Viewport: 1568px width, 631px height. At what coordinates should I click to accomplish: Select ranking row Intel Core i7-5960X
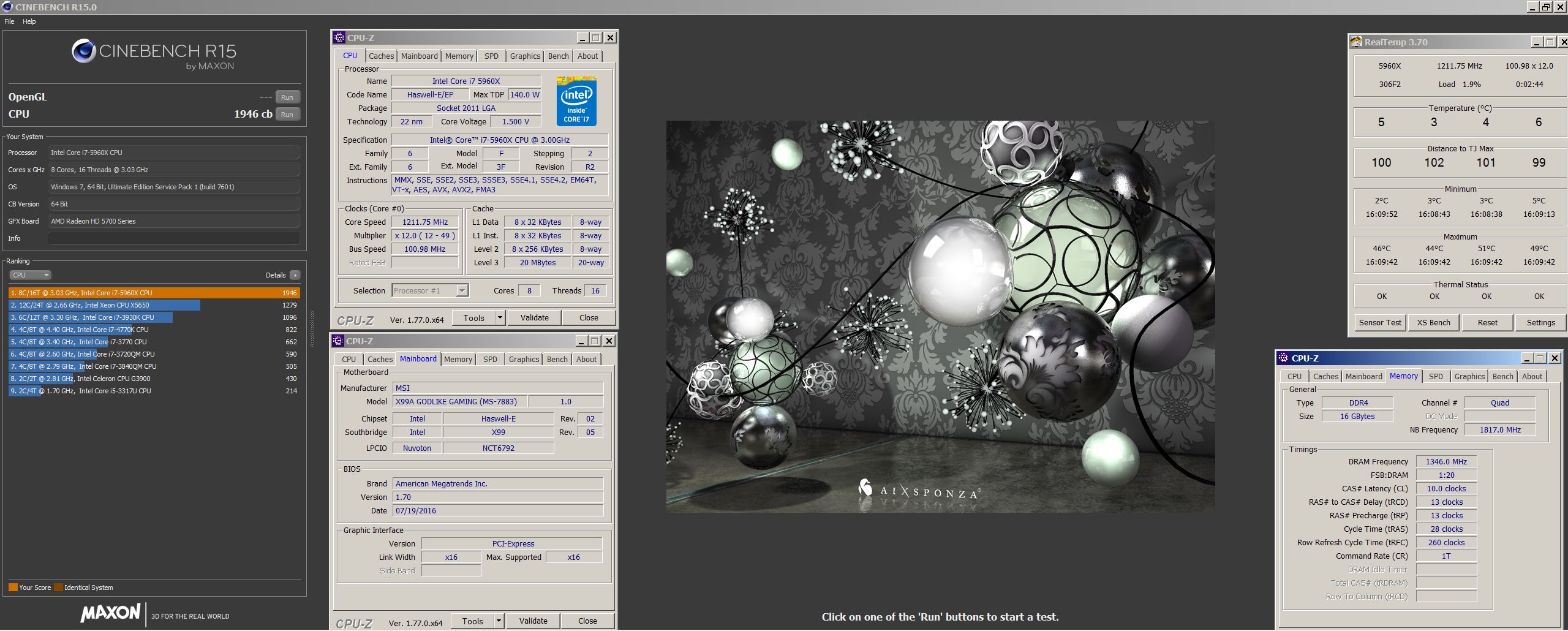point(154,293)
